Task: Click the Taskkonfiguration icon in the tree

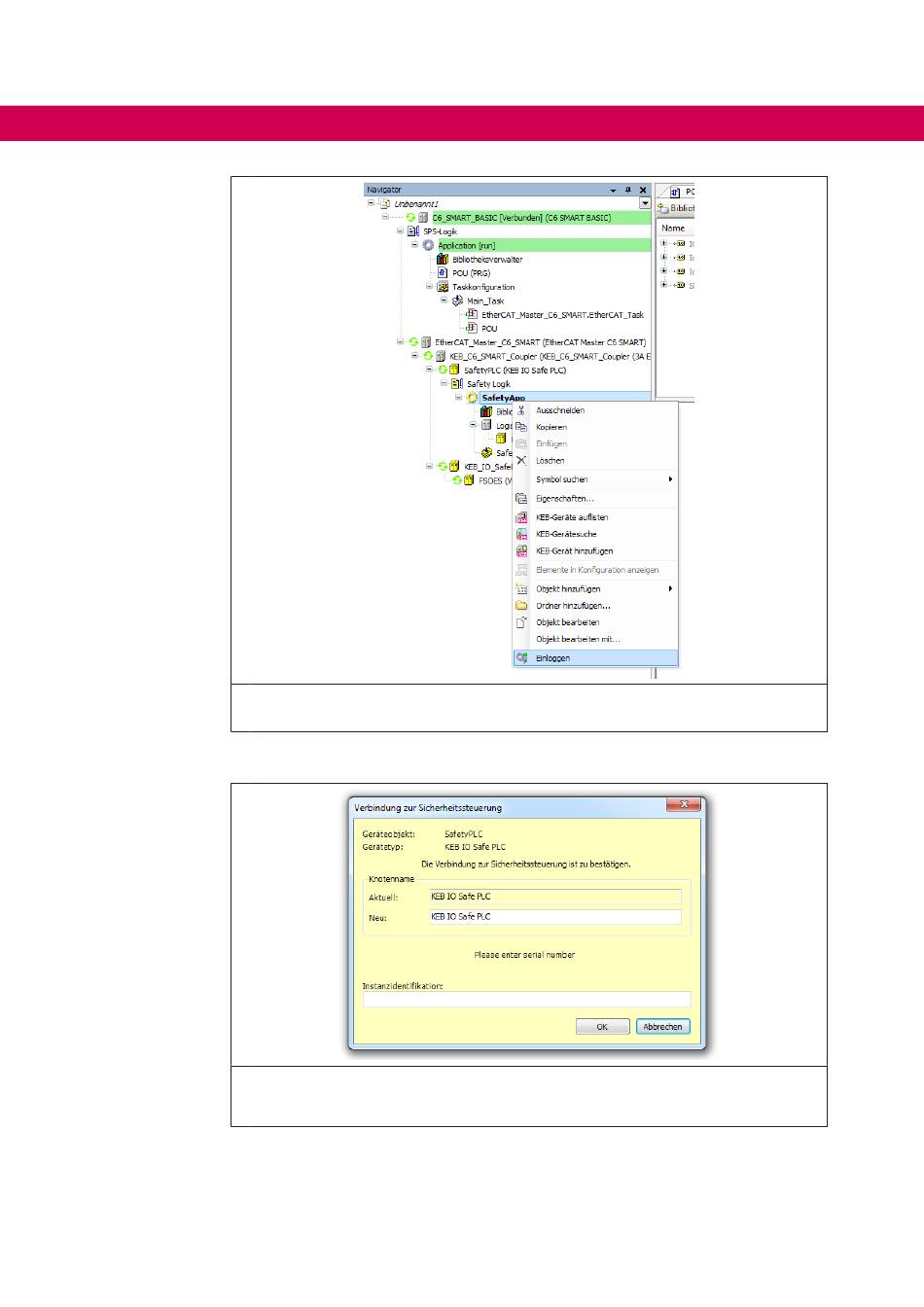Action: pos(443,287)
